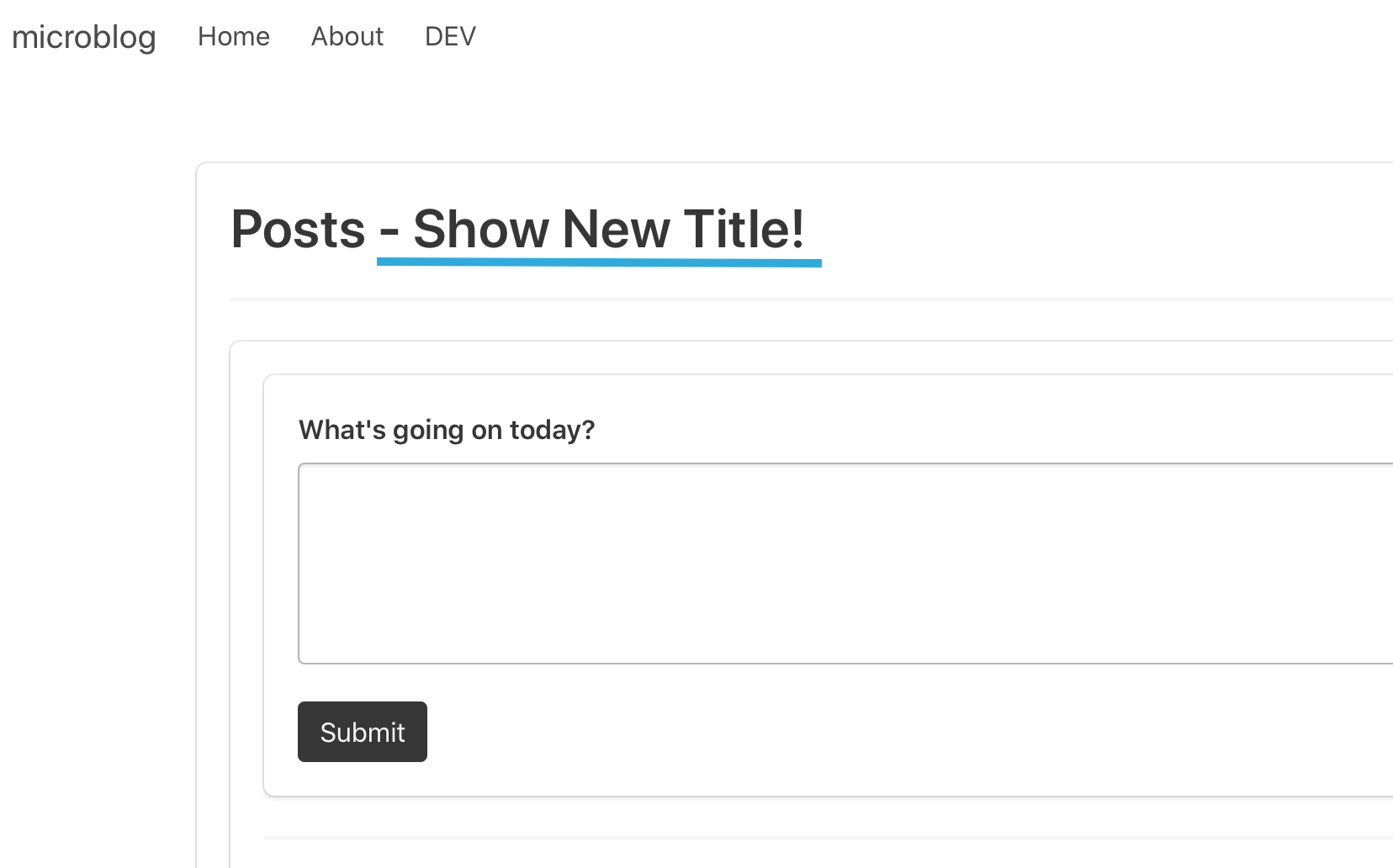1393x868 pixels.
Task: Return home by clicking microblog text
Action: pyautogui.click(x=82, y=37)
